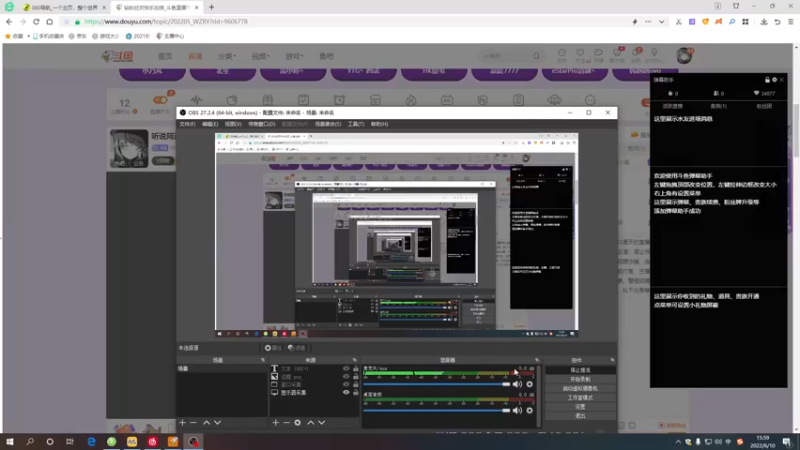Move scene down in the Scenes dock
800x450 pixels.
[x=218, y=422]
